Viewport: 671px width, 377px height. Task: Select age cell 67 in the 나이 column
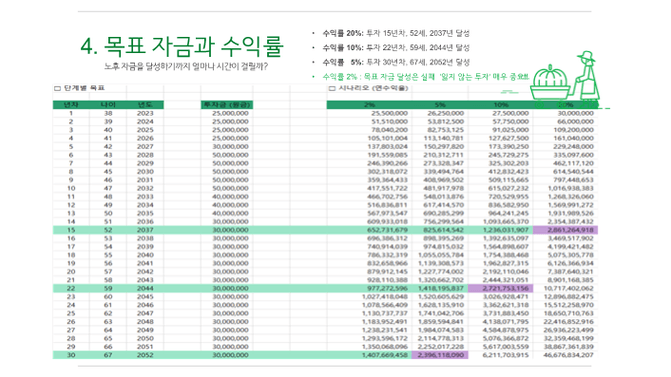(x=108, y=355)
